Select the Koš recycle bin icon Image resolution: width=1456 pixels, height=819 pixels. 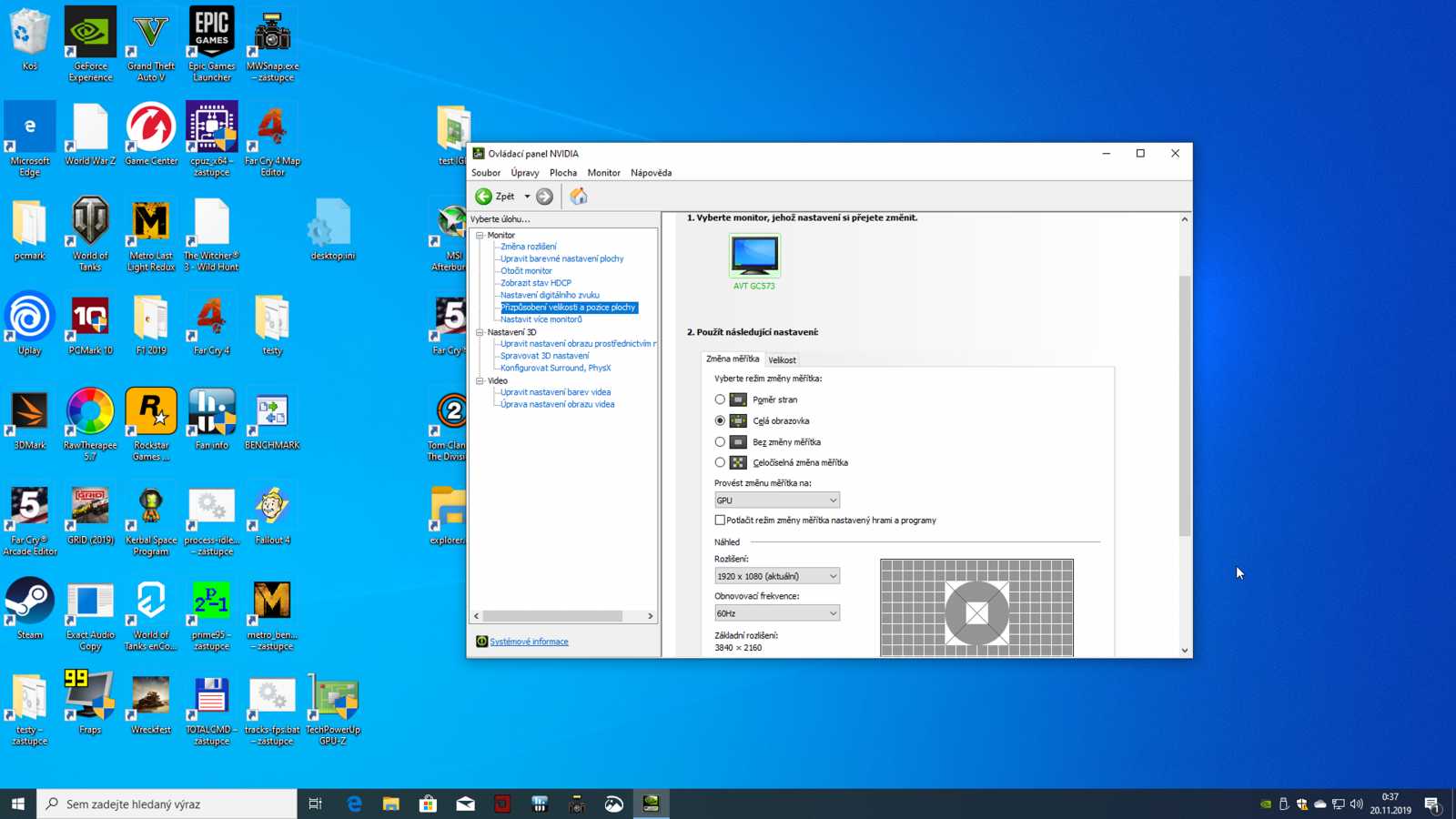click(x=30, y=39)
